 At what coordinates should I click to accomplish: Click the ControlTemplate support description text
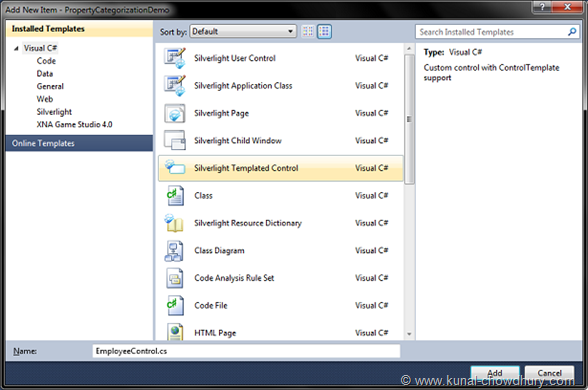[x=491, y=72]
